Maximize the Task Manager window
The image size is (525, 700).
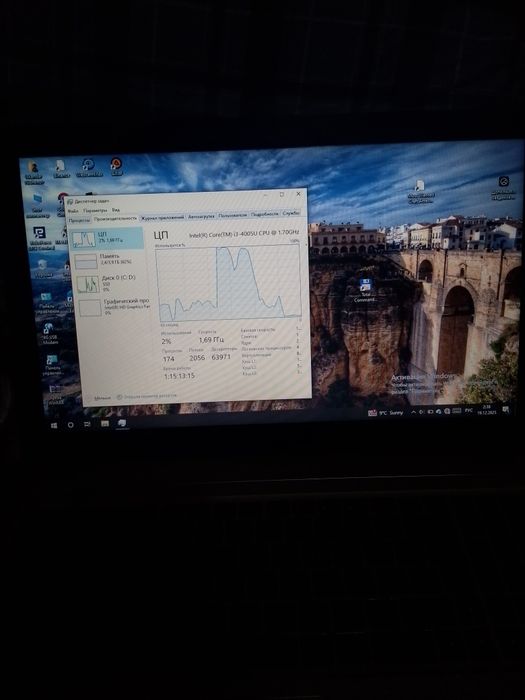click(x=282, y=195)
